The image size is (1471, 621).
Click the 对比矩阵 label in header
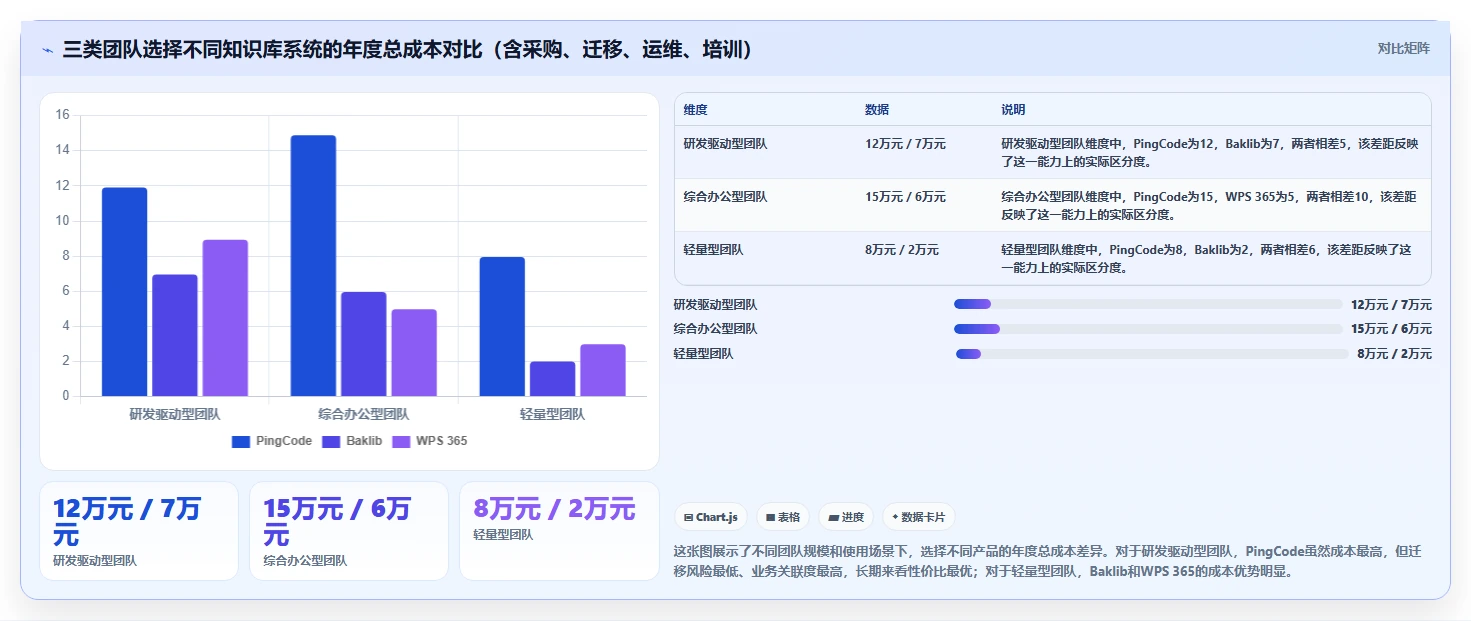pyautogui.click(x=1404, y=49)
